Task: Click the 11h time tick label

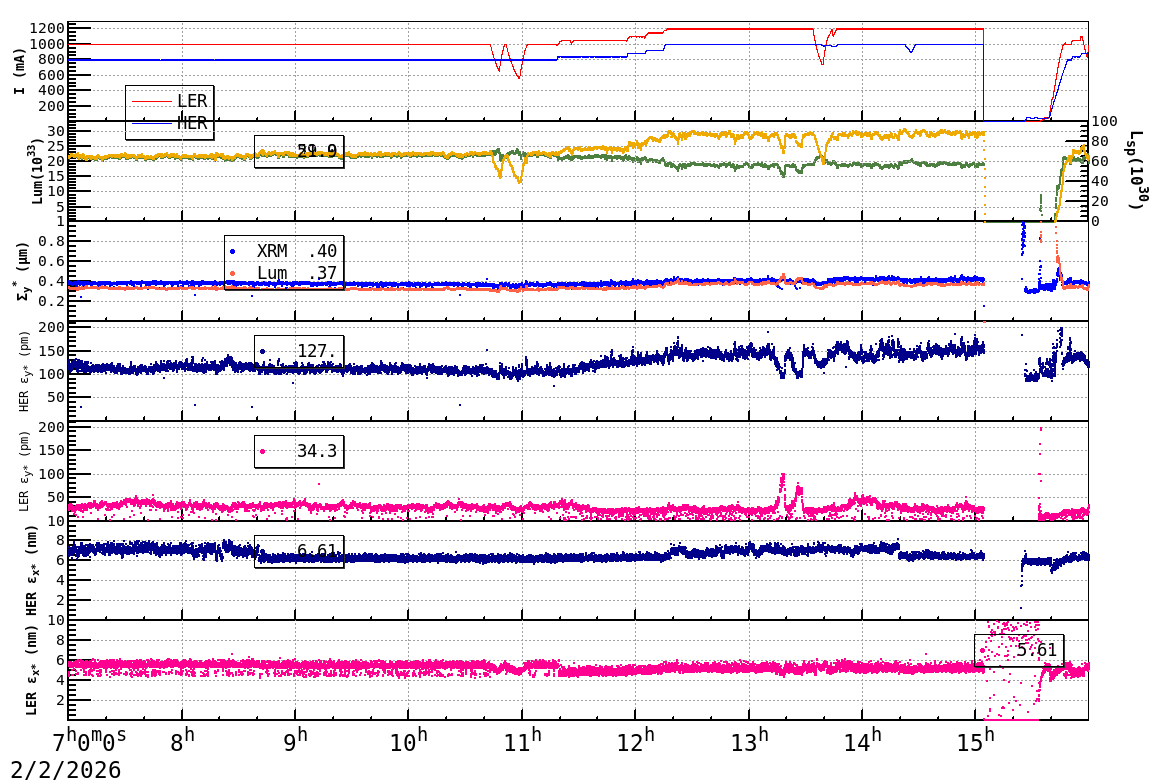Action: point(522,740)
